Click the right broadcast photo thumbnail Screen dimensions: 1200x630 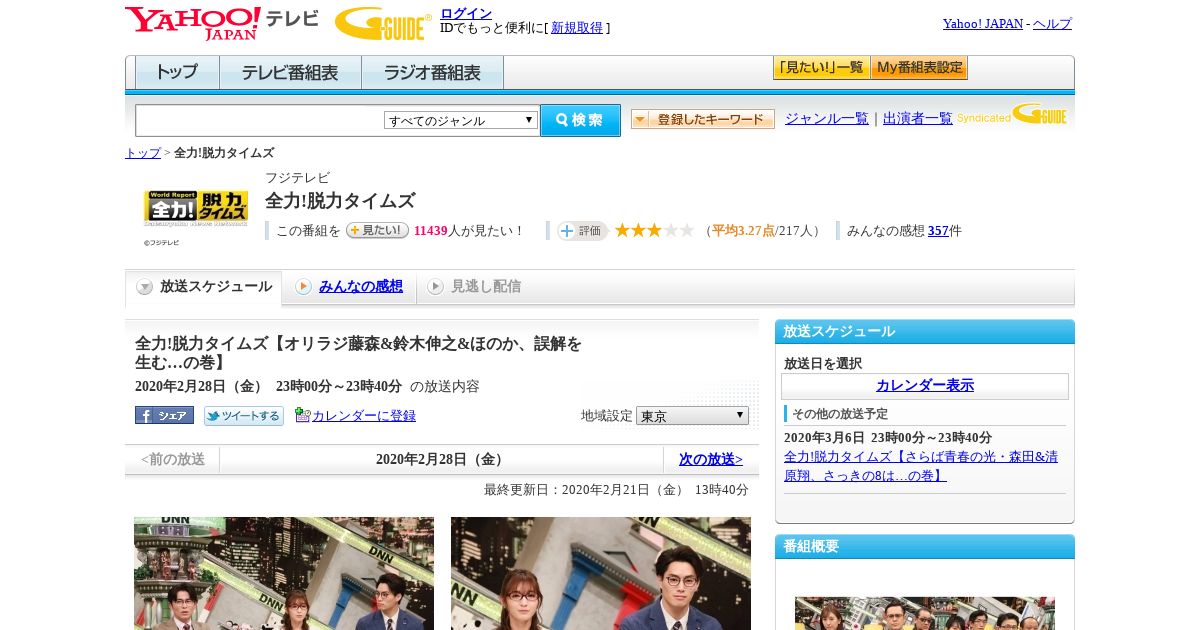click(601, 573)
